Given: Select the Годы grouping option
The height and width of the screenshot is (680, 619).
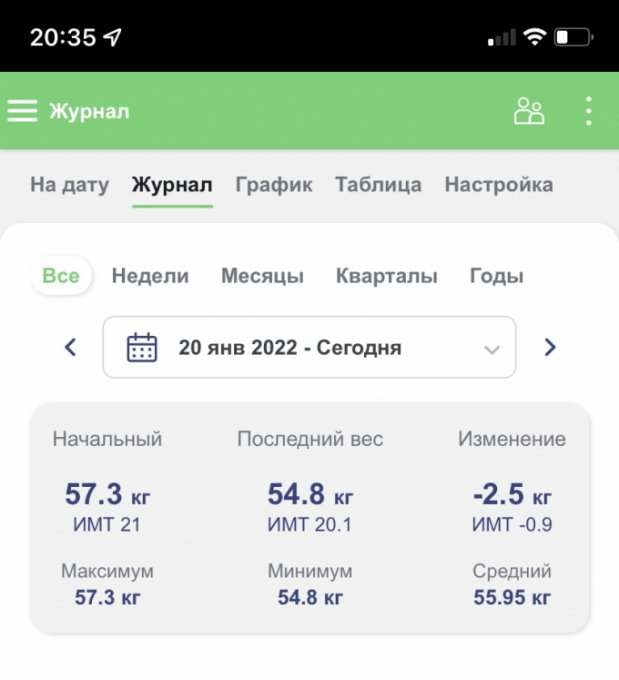Looking at the screenshot, I should pos(496,276).
